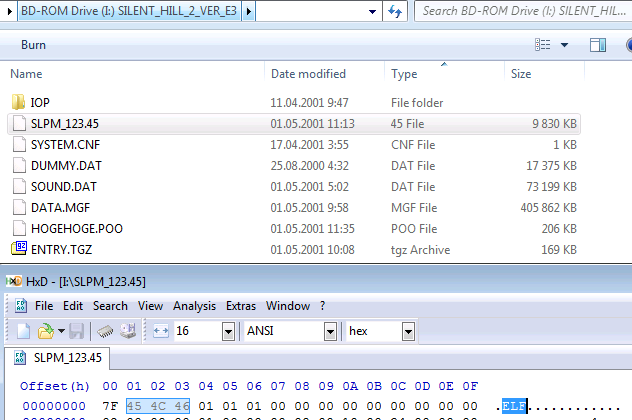
Task: Click the refresh arrows icon in address bar
Action: click(x=395, y=11)
